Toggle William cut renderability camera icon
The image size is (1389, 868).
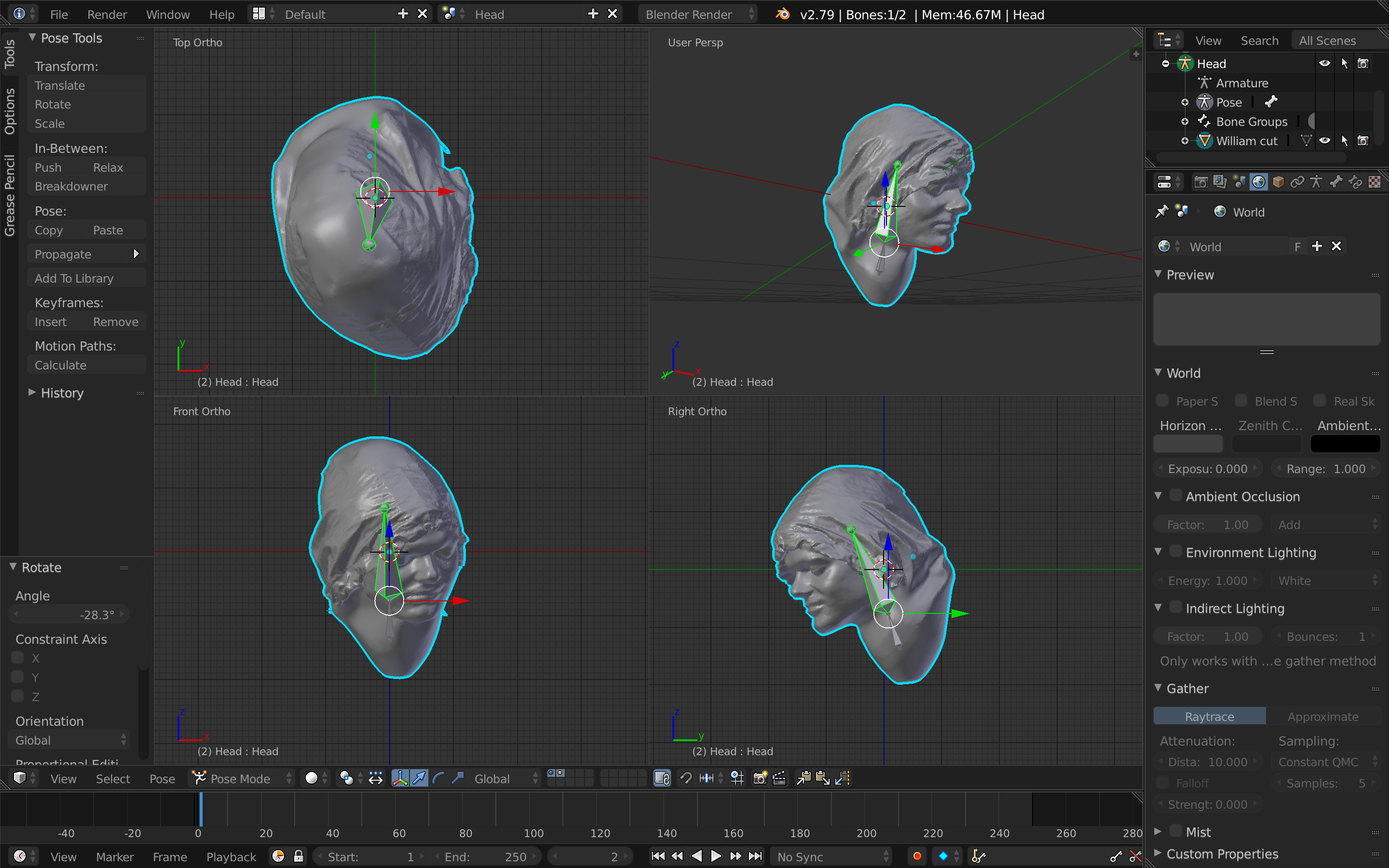point(1363,140)
